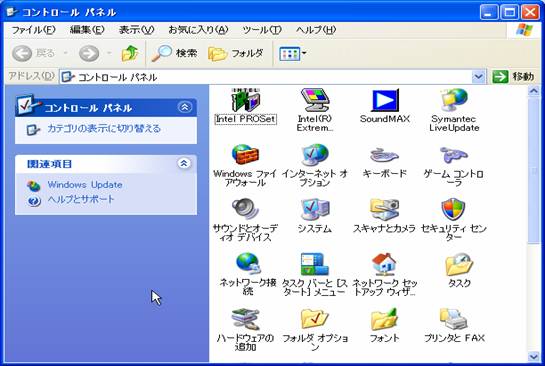Viewport: 545px width, 366px height.
Task: Open the Favorites menu
Action: point(198,30)
